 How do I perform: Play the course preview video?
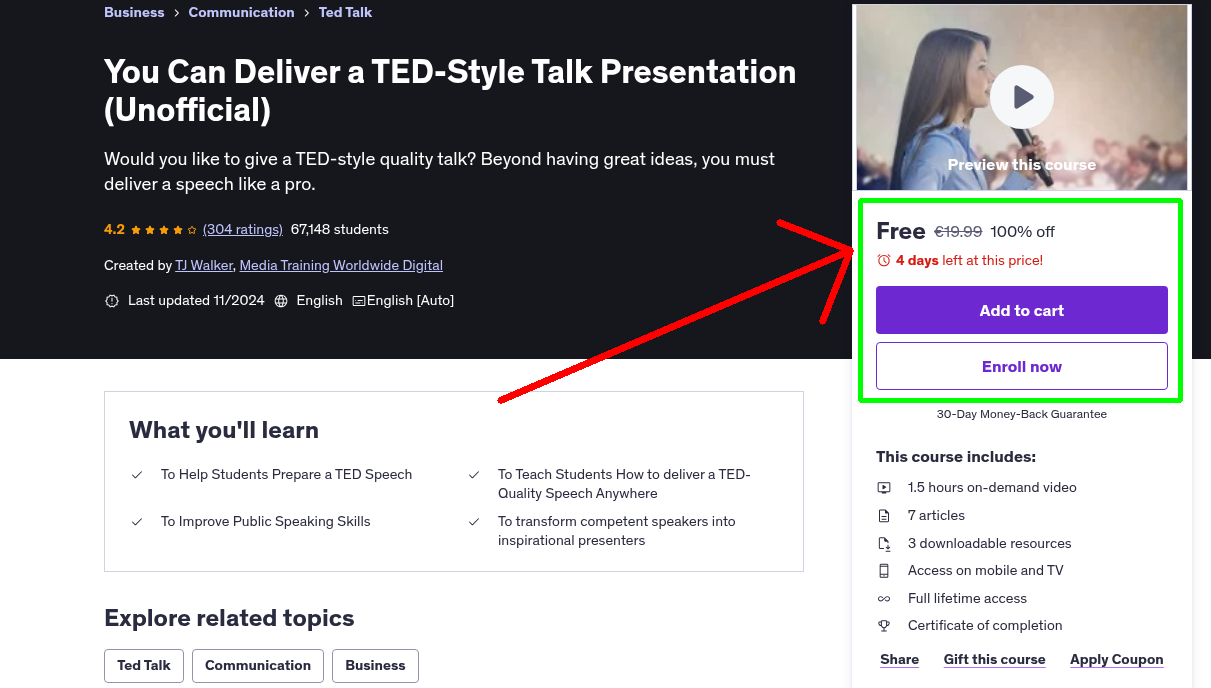click(1022, 97)
